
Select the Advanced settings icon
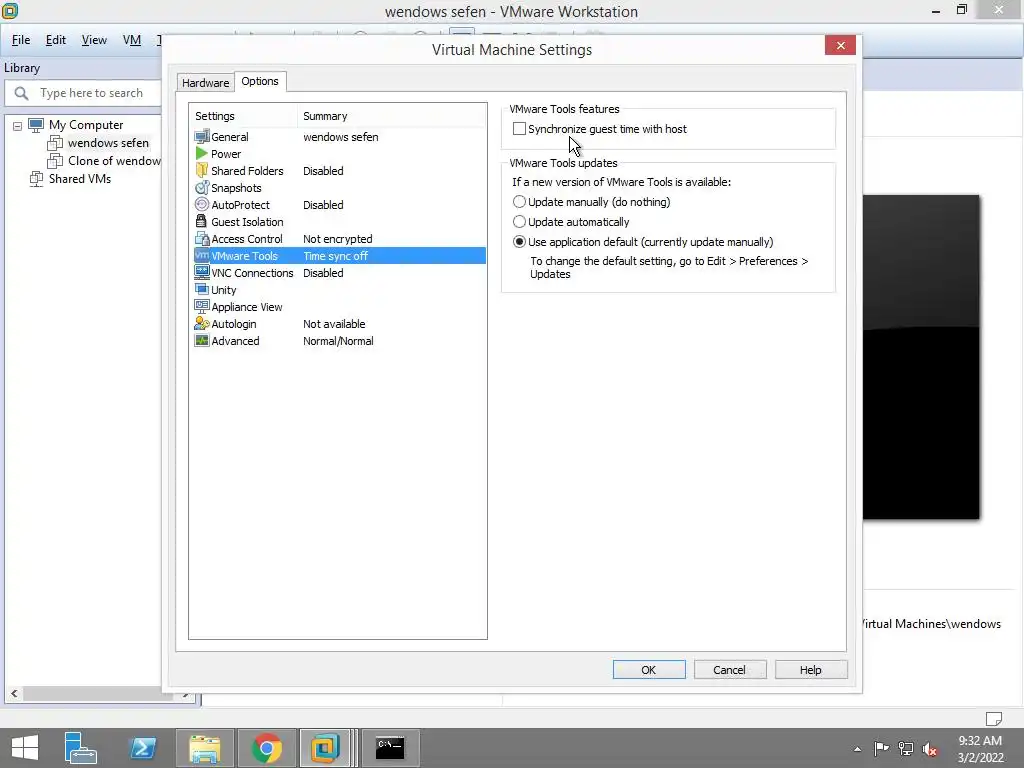pyautogui.click(x=202, y=340)
